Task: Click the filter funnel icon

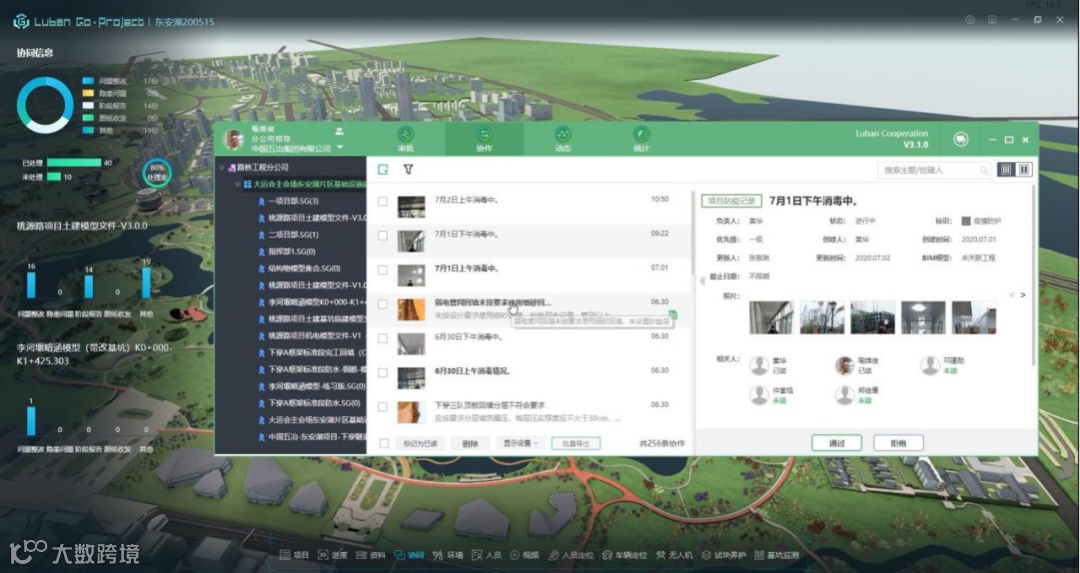Action: point(408,169)
